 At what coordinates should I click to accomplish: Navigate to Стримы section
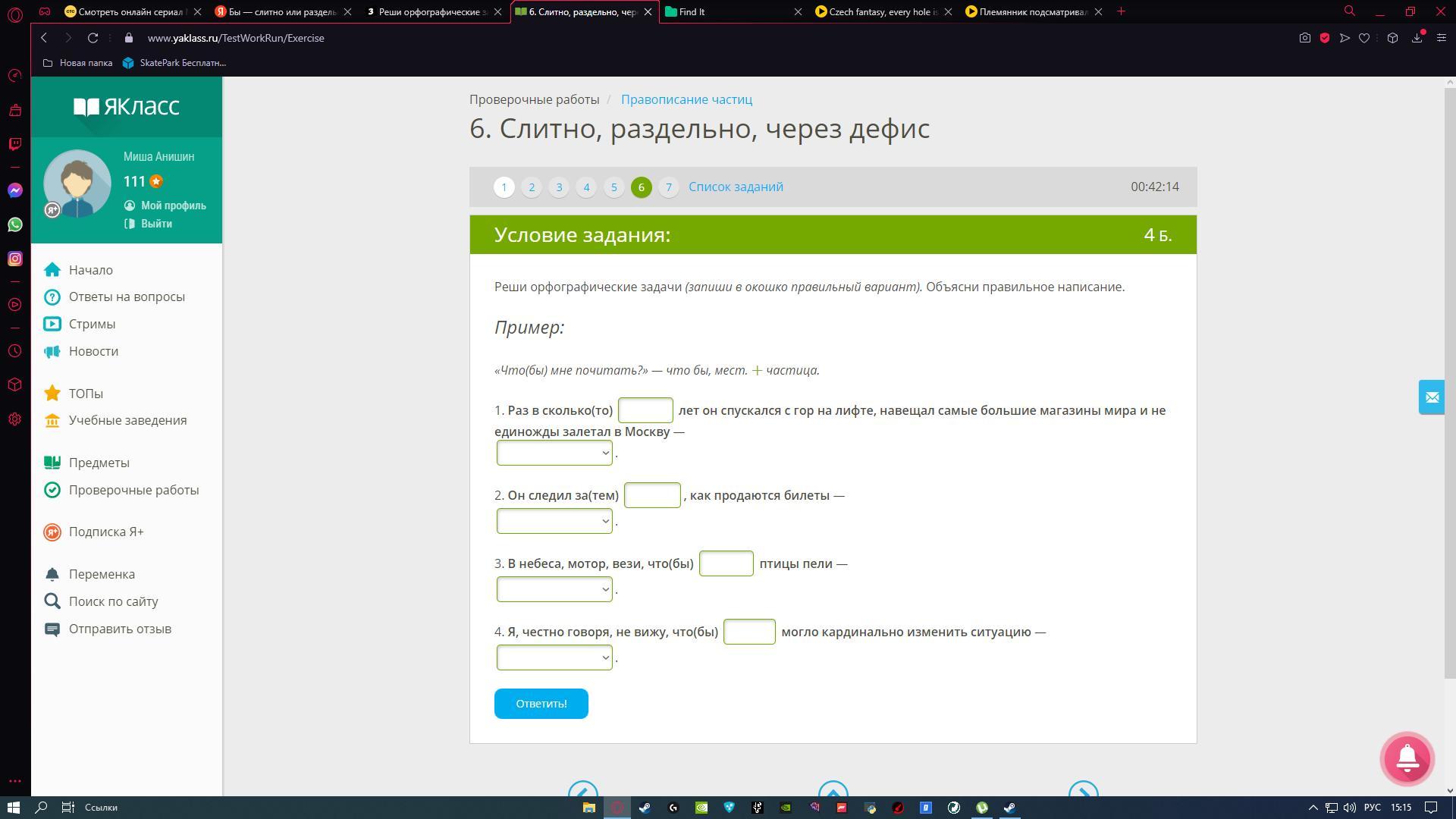pyautogui.click(x=92, y=323)
